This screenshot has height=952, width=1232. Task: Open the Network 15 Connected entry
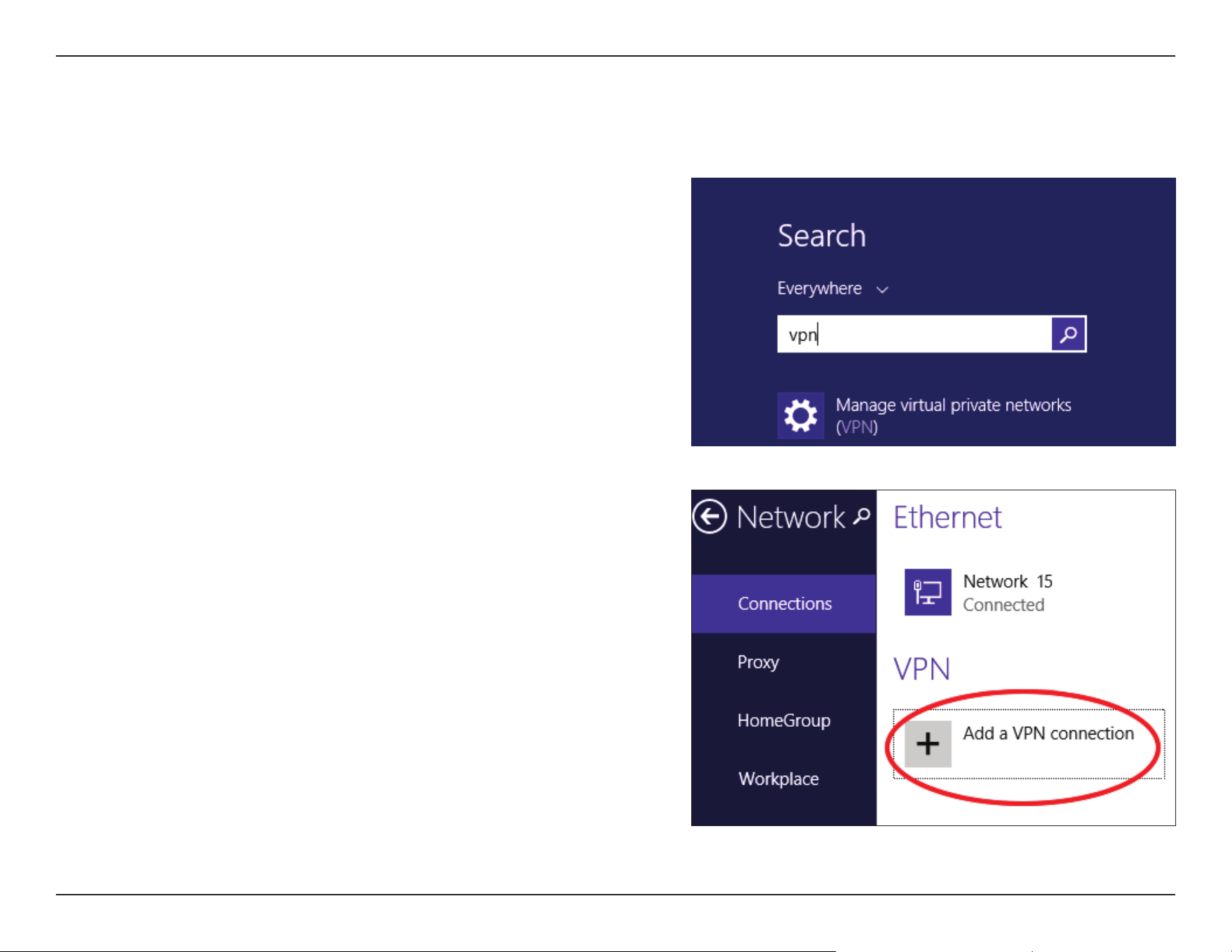point(1007,592)
